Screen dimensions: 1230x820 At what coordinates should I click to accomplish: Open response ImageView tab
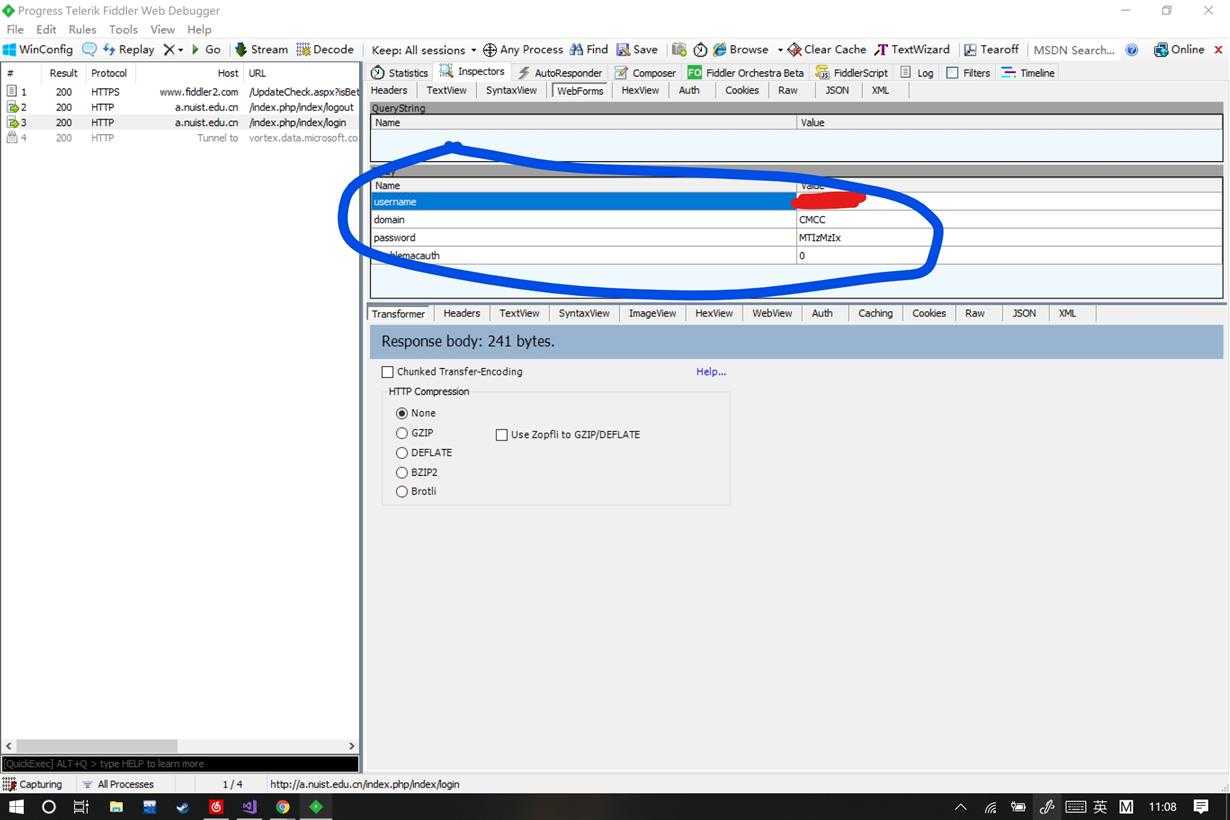tap(652, 313)
